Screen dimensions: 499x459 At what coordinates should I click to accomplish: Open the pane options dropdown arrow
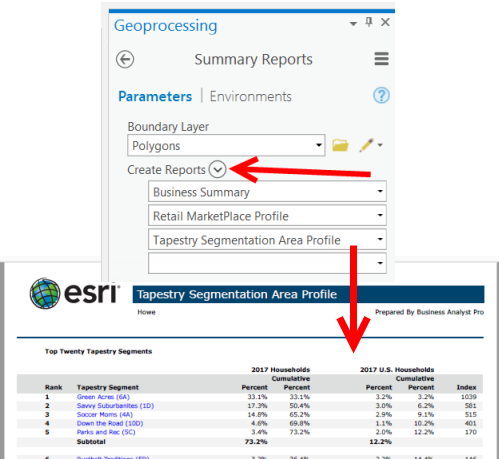(x=353, y=23)
